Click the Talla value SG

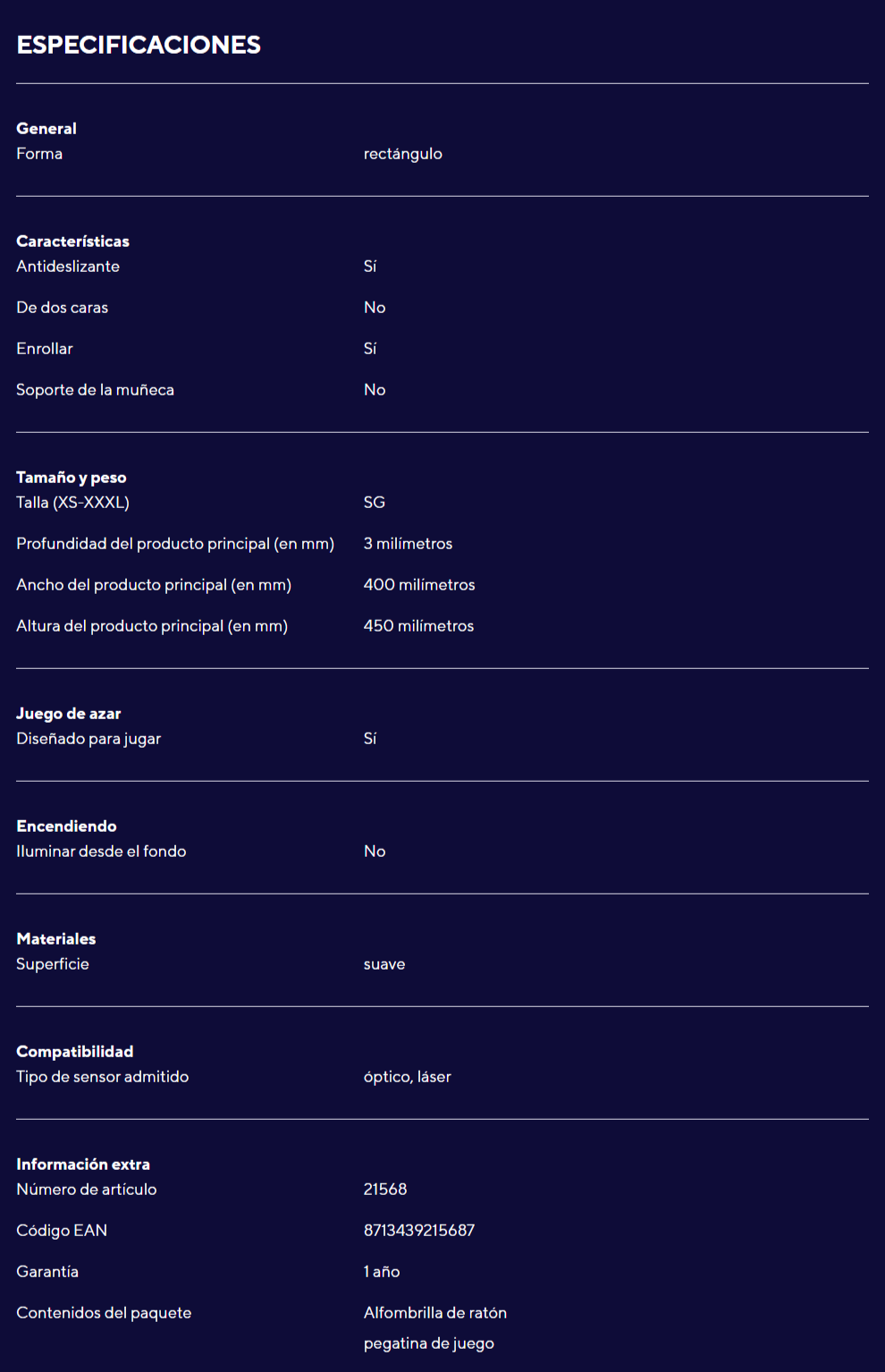[x=374, y=503]
